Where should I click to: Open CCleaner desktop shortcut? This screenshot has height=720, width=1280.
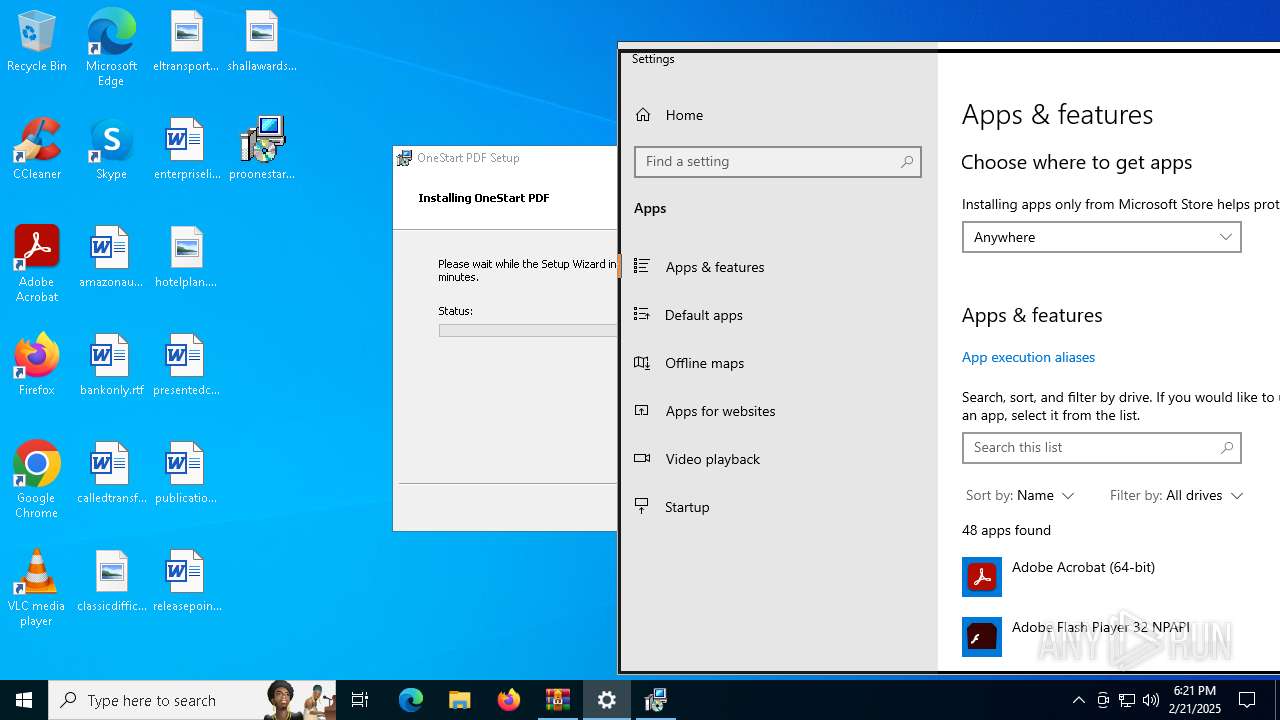[x=37, y=149]
